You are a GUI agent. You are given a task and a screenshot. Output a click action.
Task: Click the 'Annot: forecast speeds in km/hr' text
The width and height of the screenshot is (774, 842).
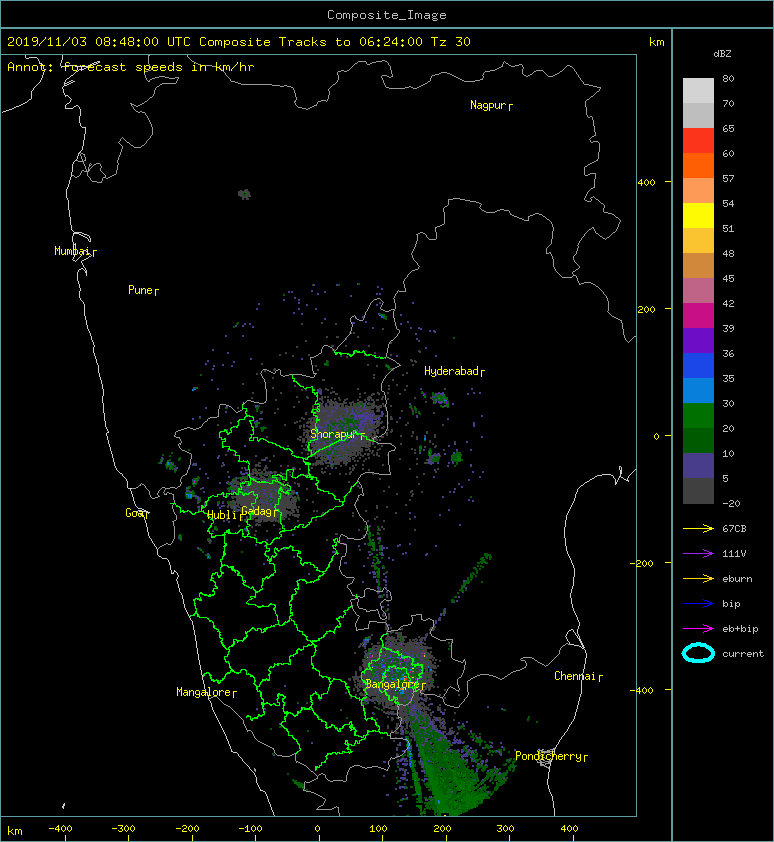131,67
